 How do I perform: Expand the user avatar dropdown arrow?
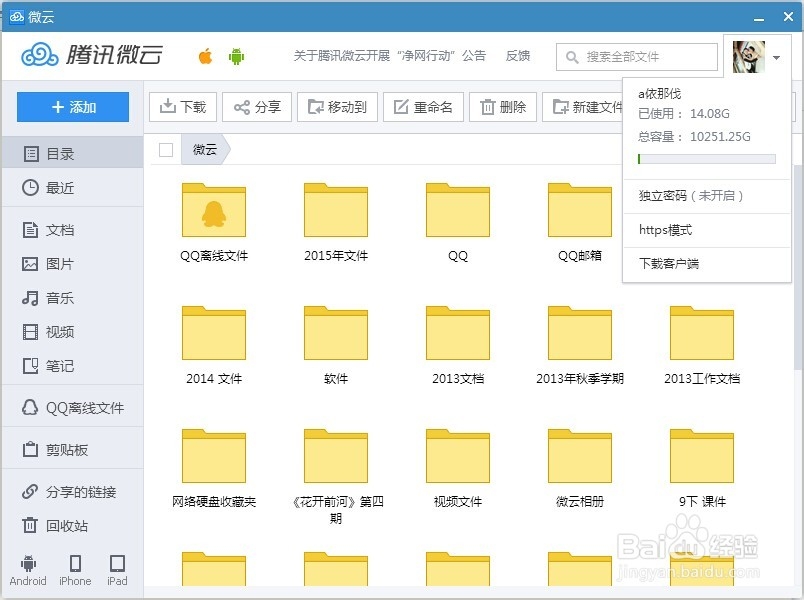[x=776, y=57]
